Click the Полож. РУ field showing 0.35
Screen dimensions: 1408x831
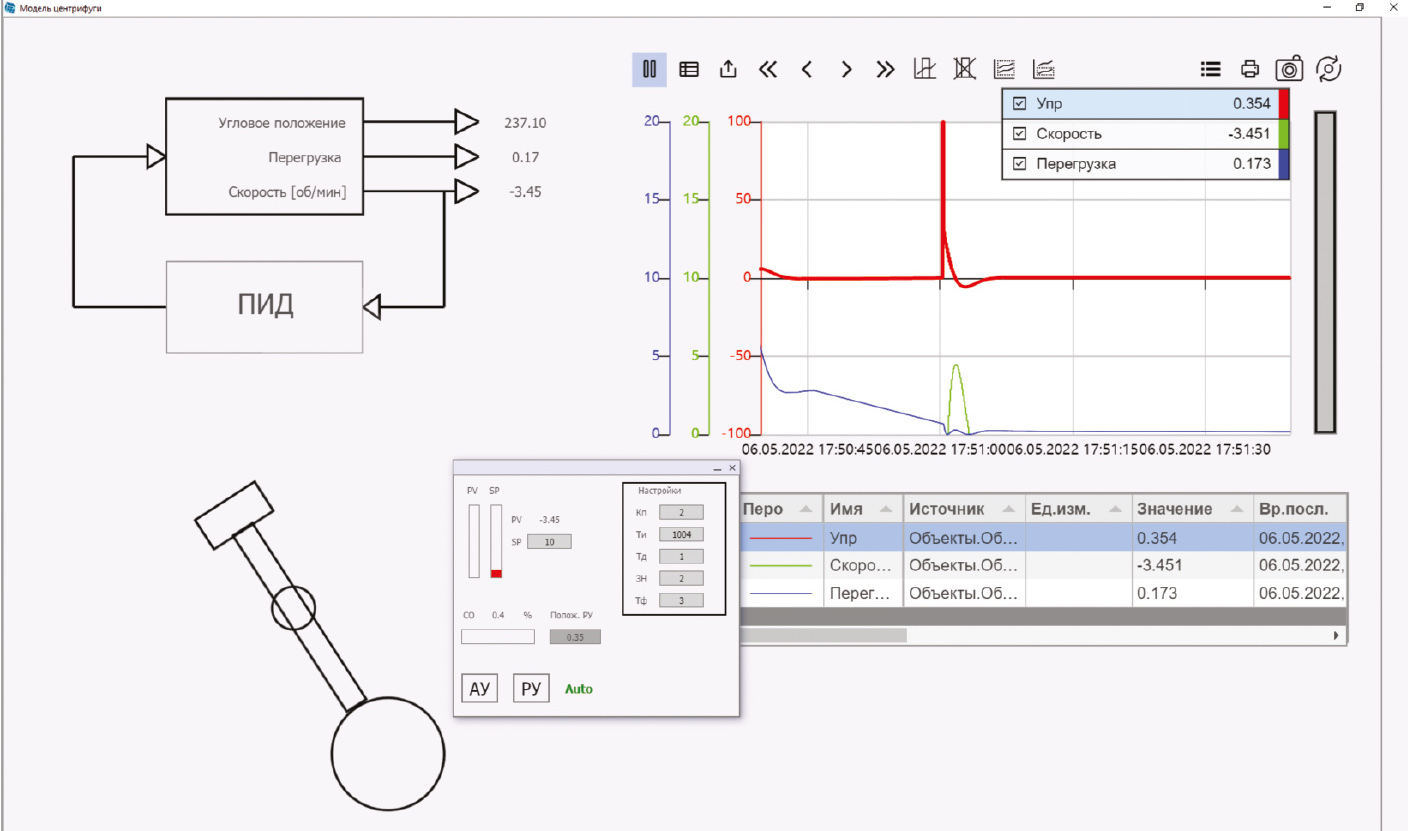click(575, 636)
